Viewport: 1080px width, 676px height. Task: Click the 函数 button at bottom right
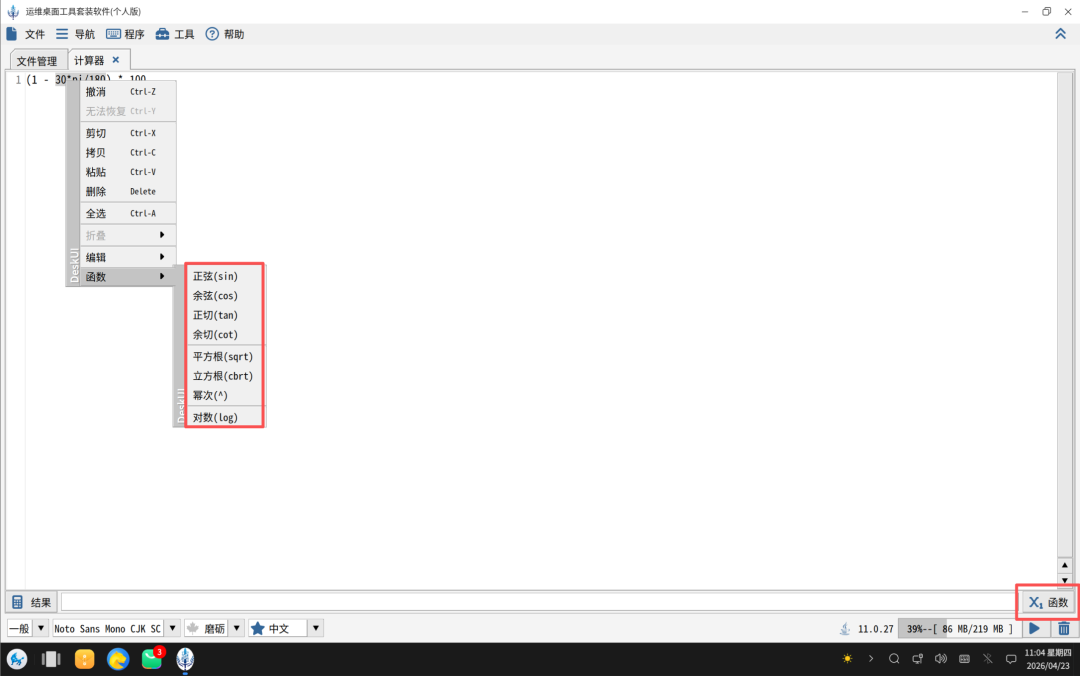point(1048,602)
